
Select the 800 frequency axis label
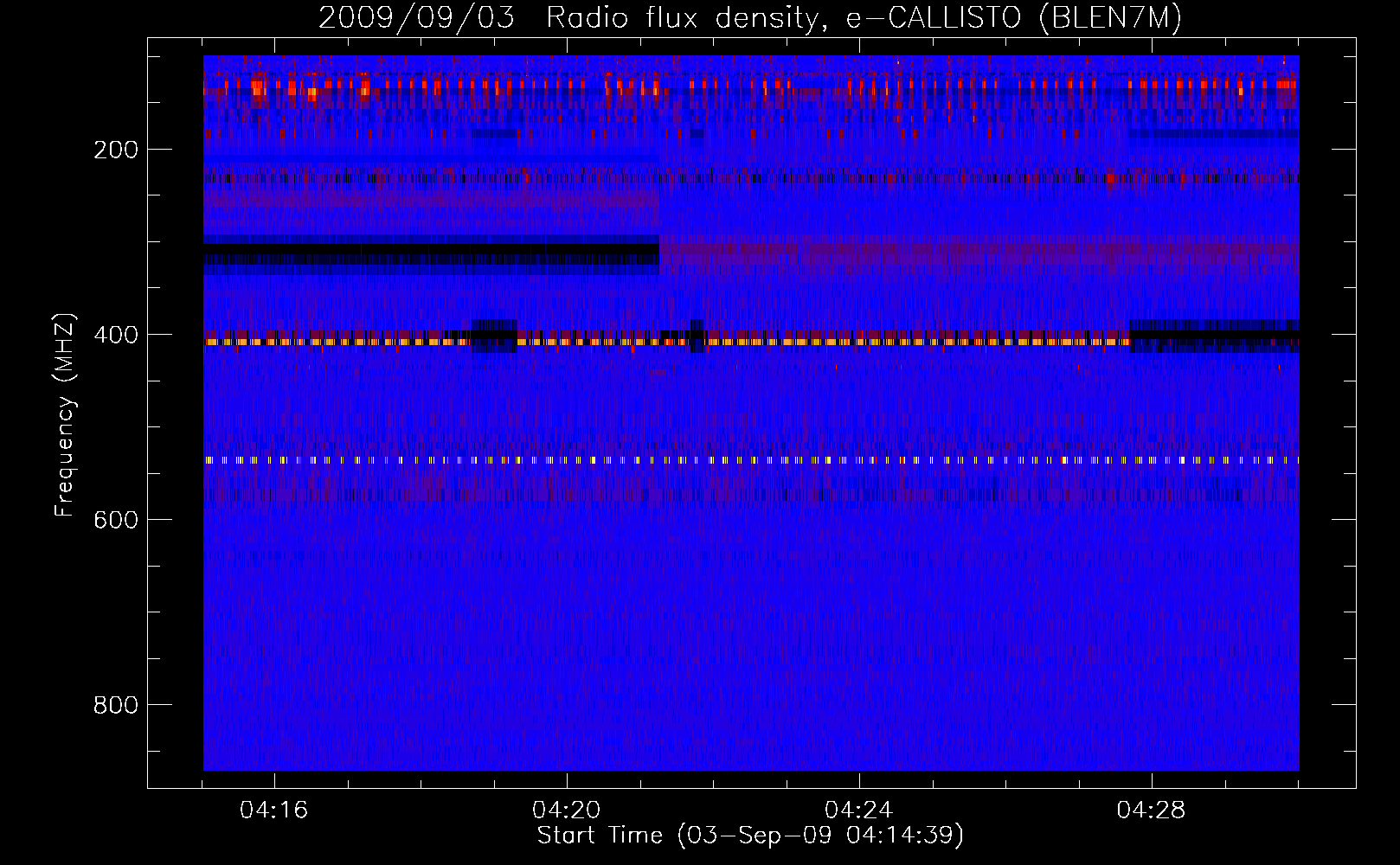pyautogui.click(x=115, y=705)
